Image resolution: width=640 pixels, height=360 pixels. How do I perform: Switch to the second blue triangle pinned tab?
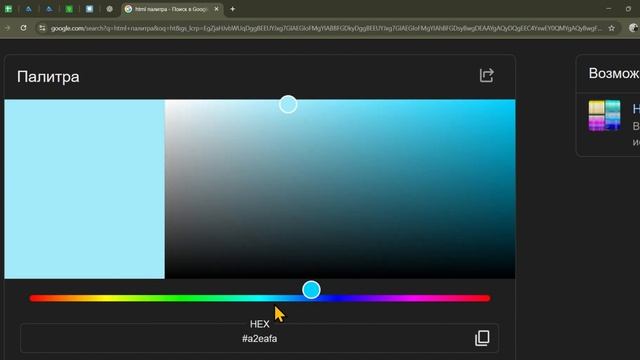pos(49,9)
